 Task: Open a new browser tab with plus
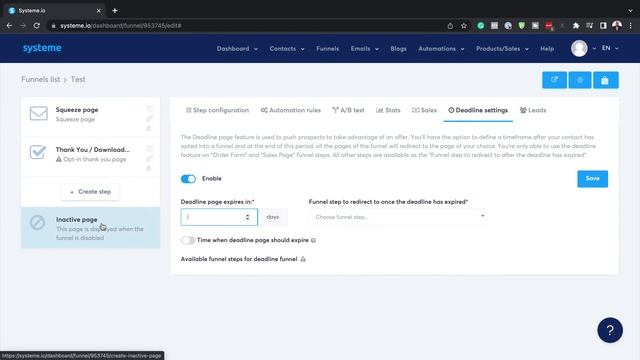[115, 11]
